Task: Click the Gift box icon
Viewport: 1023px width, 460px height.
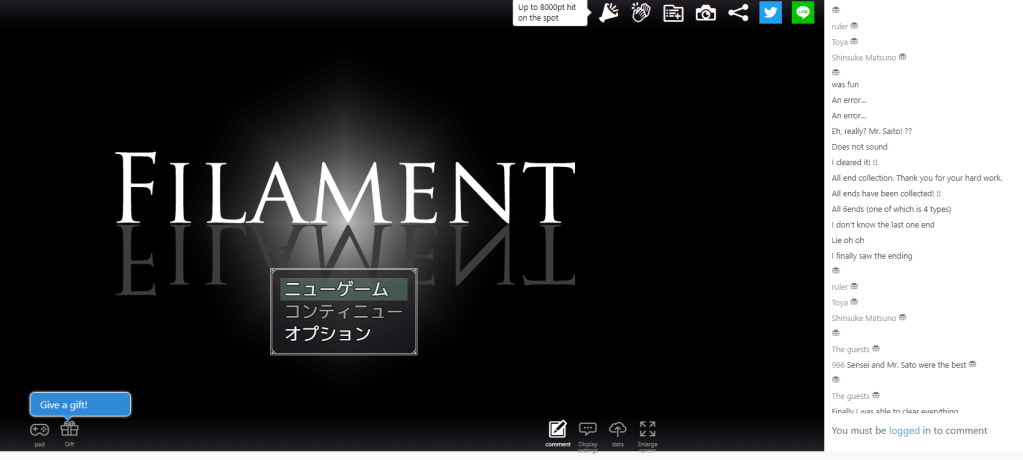Action: pos(69,430)
